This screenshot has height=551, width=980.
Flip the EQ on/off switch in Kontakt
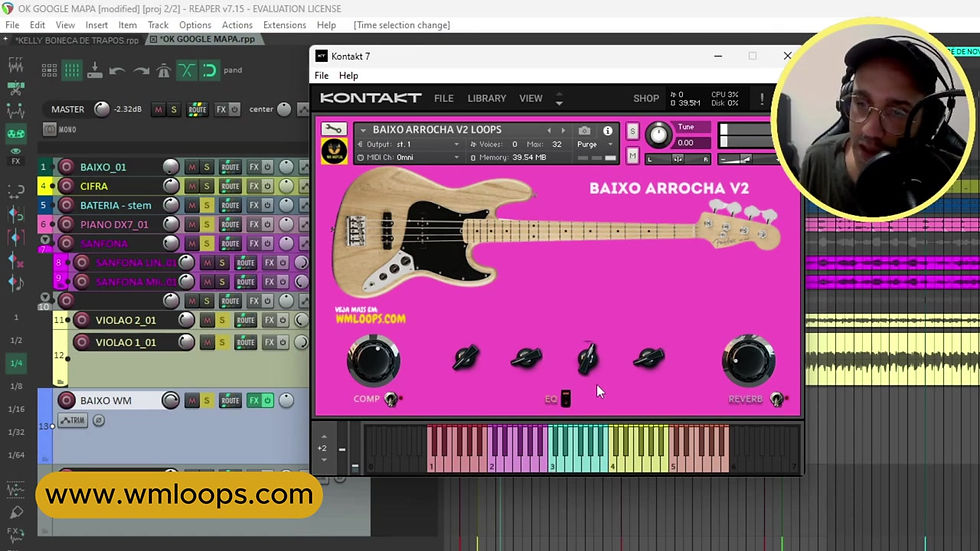click(x=566, y=399)
